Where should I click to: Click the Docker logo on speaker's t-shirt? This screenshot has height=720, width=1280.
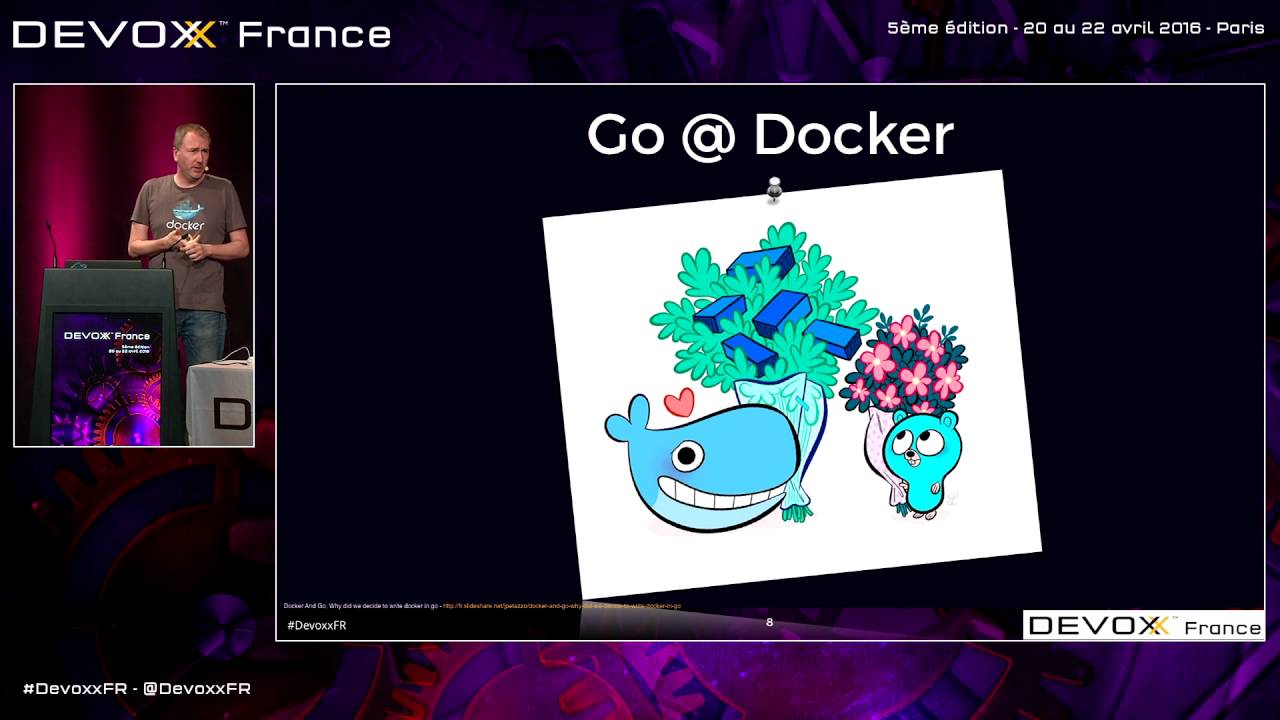[186, 214]
